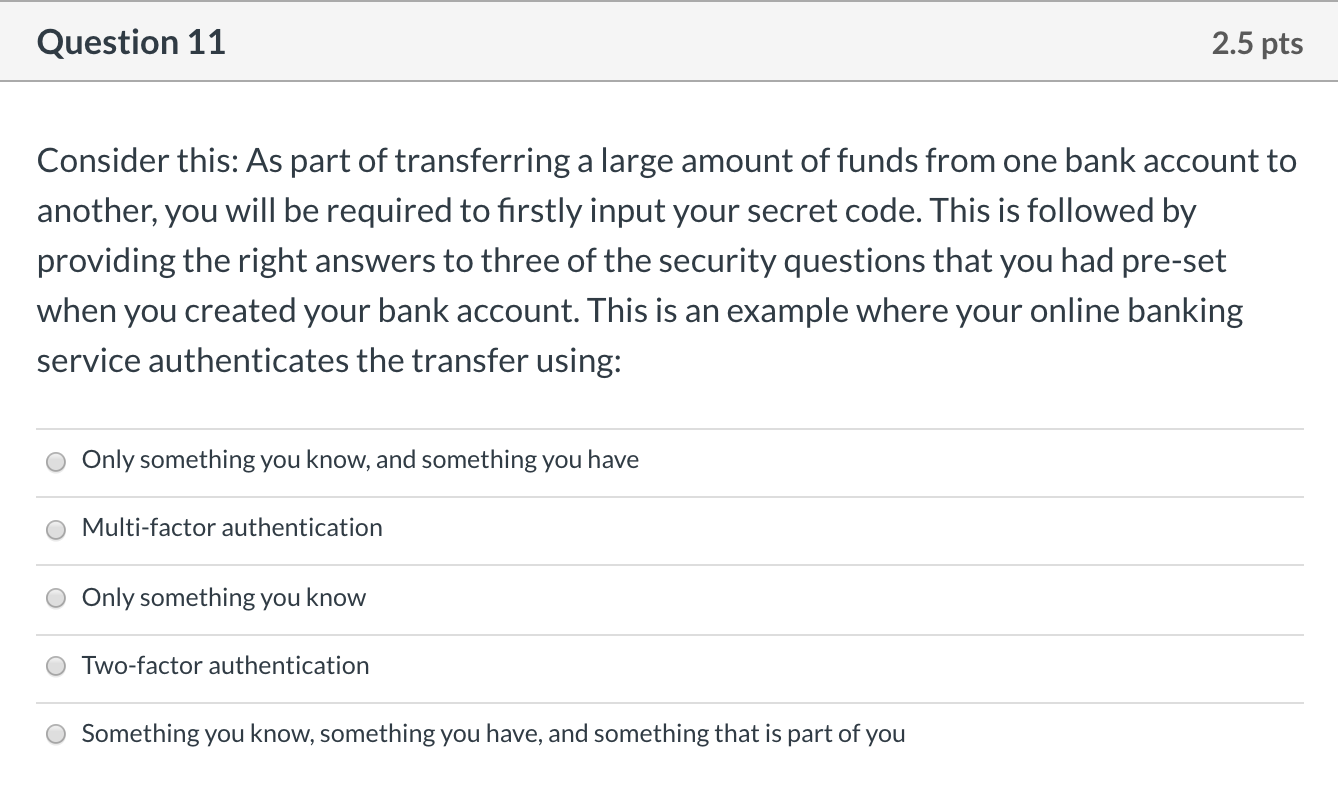Click the text 'Multi-factor authentication'
The image size is (1338, 802).
pyautogui.click(x=231, y=528)
